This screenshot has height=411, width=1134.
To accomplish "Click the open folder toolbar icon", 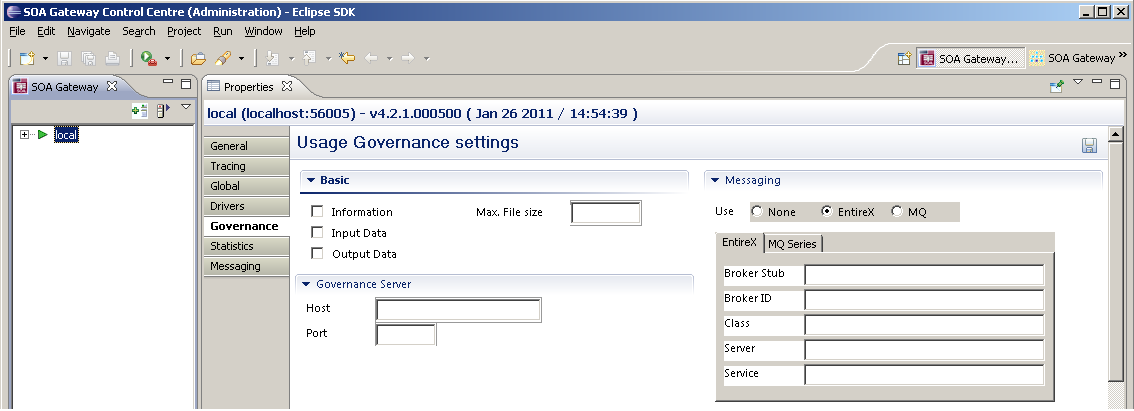I will click(198, 58).
